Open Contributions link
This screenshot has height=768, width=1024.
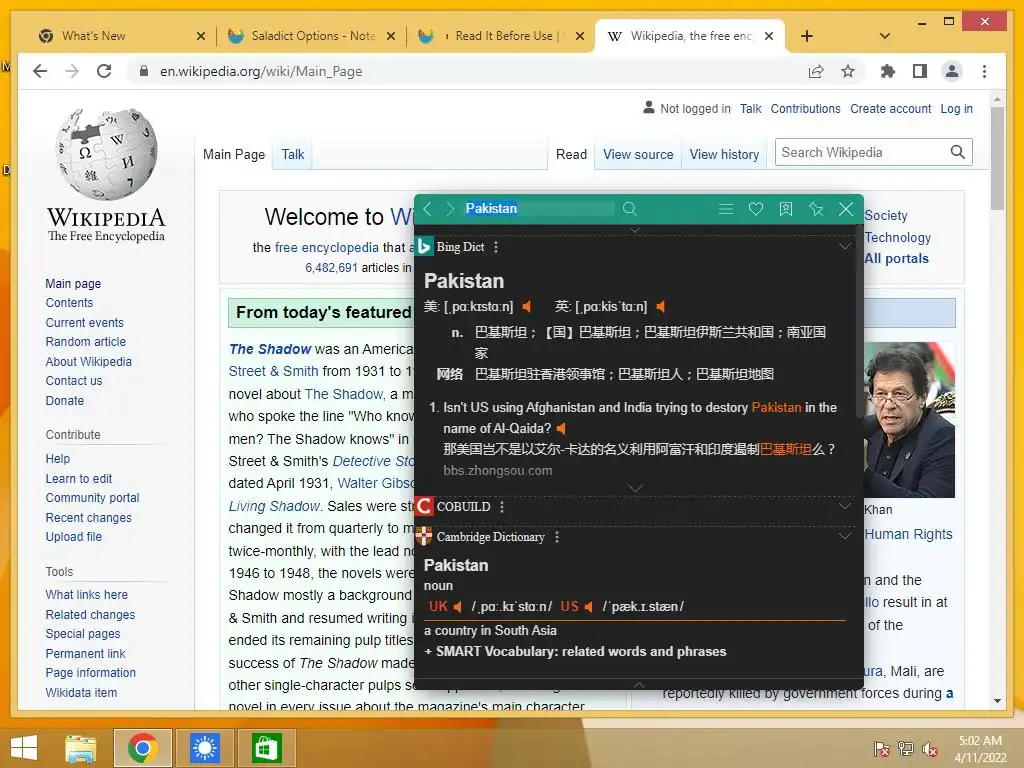tap(805, 109)
